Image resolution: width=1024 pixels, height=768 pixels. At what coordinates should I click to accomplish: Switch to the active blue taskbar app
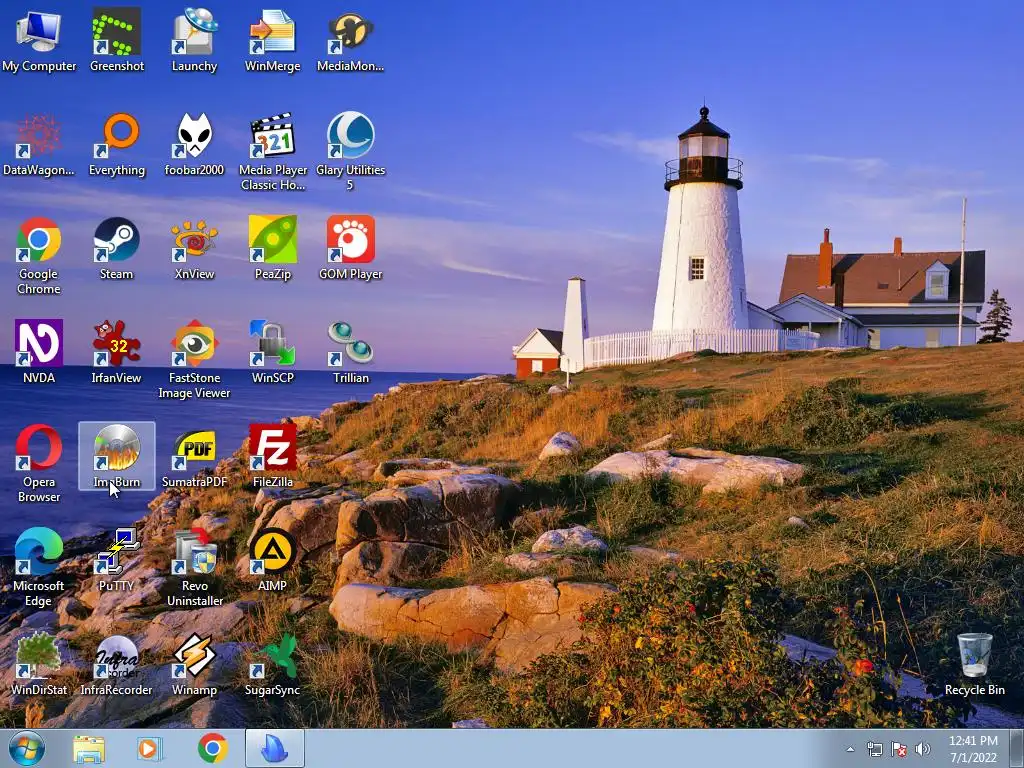click(274, 748)
